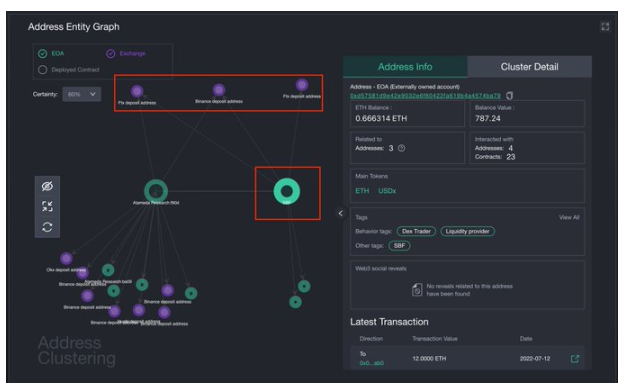Select the highlighted SBF center node

(x=287, y=191)
